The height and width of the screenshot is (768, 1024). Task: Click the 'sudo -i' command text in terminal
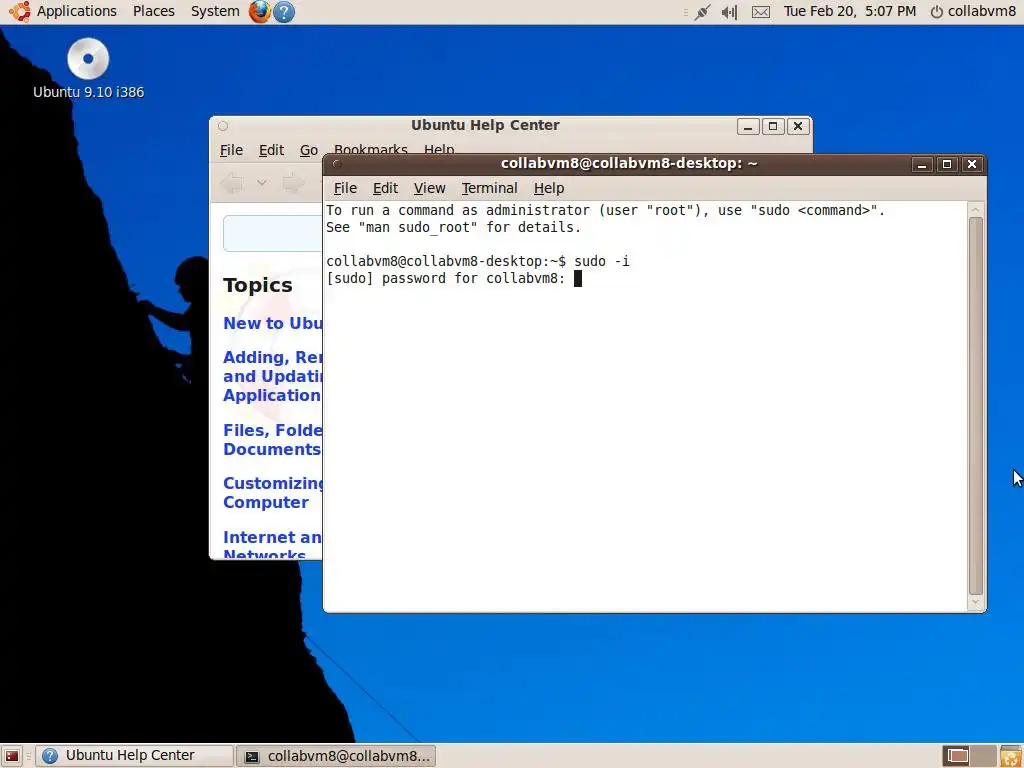click(601, 261)
